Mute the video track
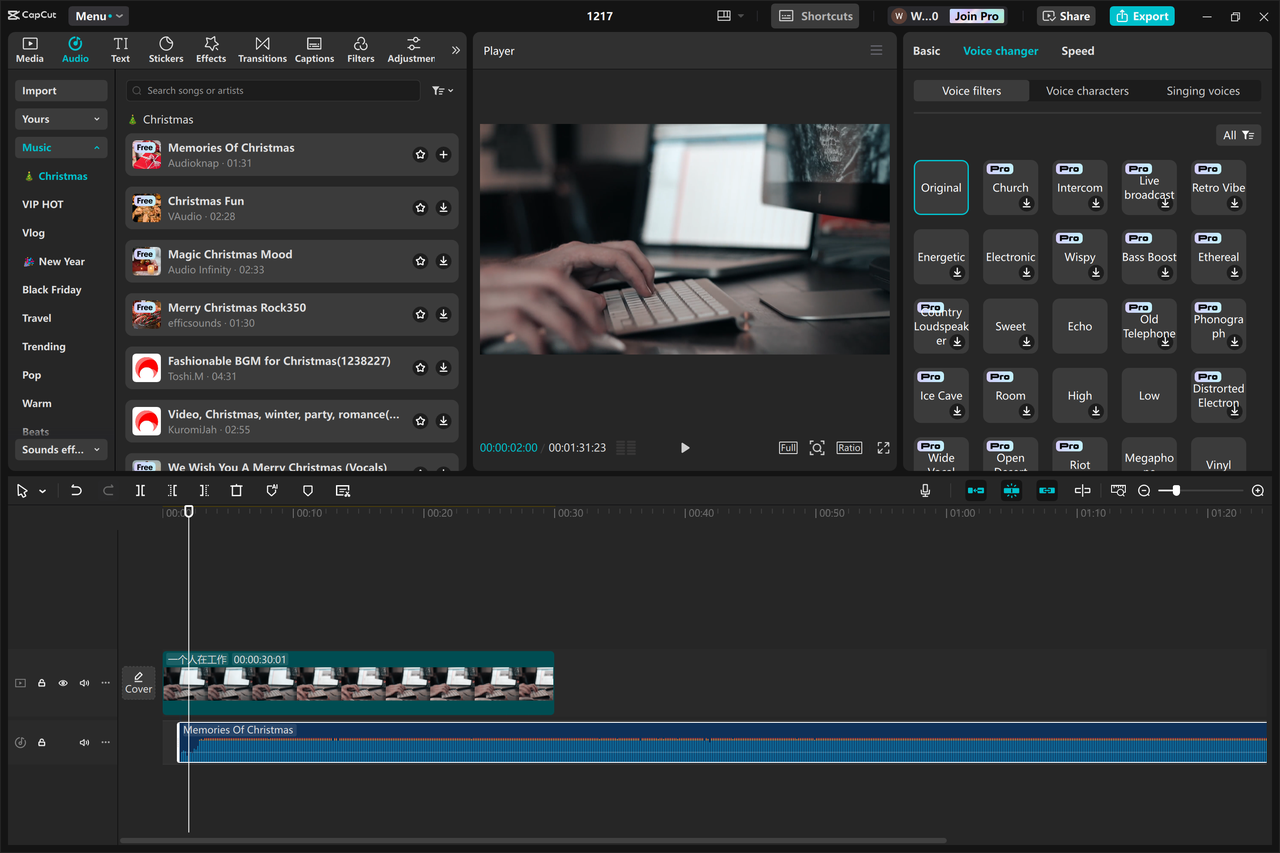 pos(84,682)
